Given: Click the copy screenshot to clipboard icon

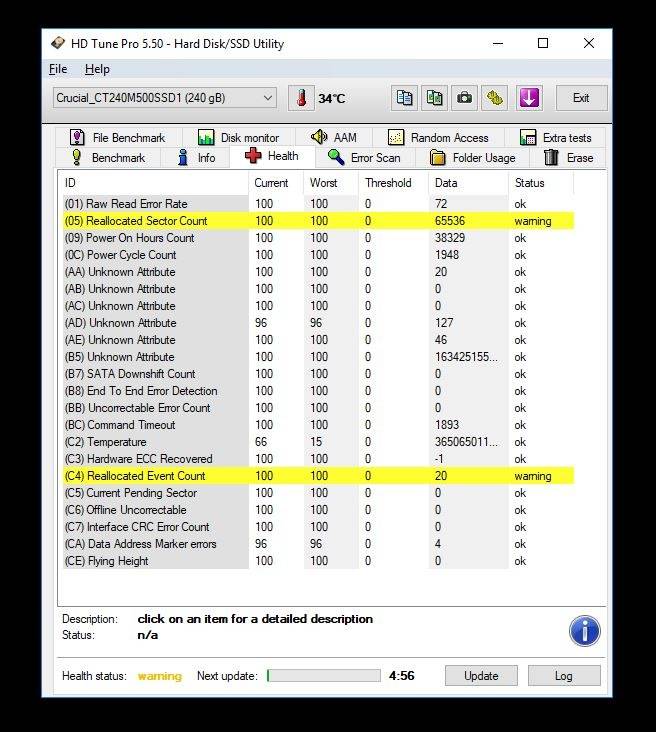Looking at the screenshot, I should tap(434, 98).
